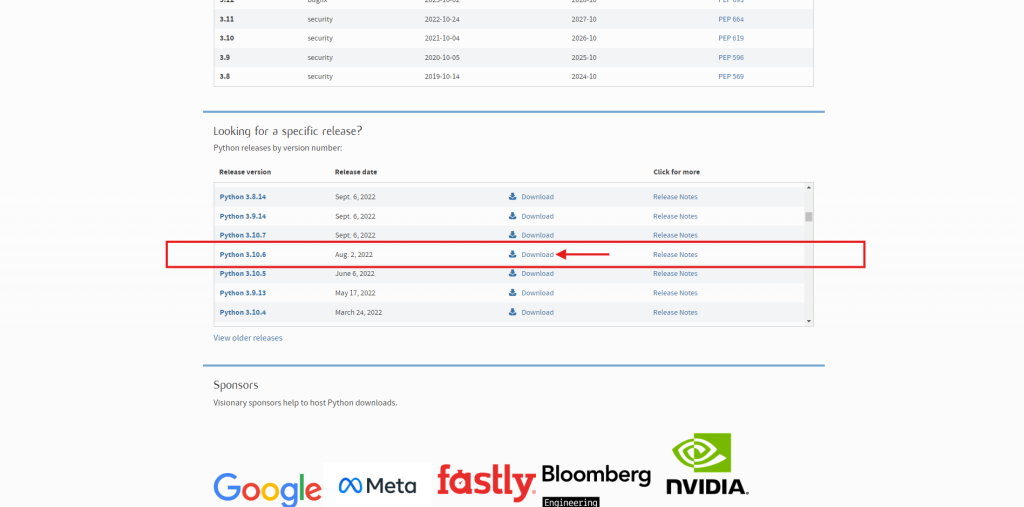Click the release list scrollbar down arrow
This screenshot has height=507, width=1024.
click(808, 320)
